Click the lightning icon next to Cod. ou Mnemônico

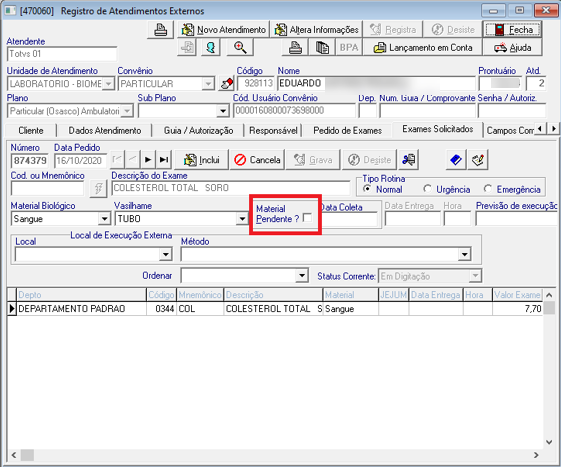coord(98,188)
